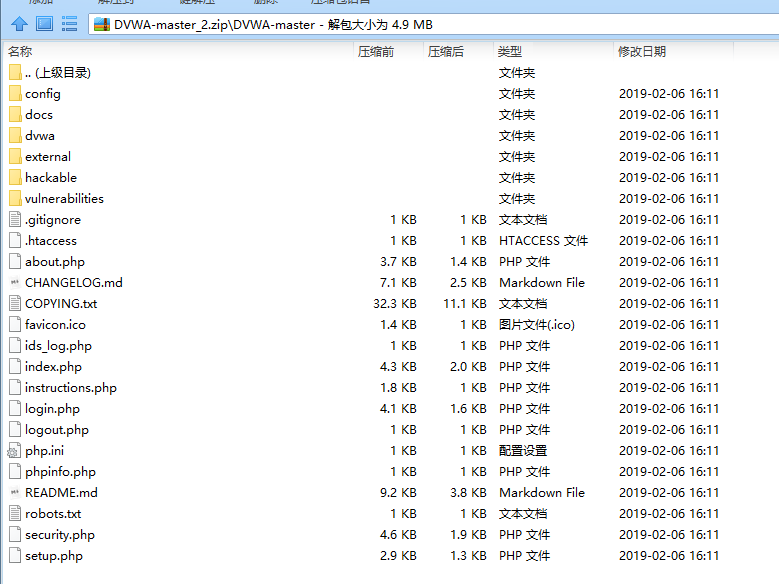
Task: Select the .. (上级目录) folder icon
Action: [x=15, y=73]
